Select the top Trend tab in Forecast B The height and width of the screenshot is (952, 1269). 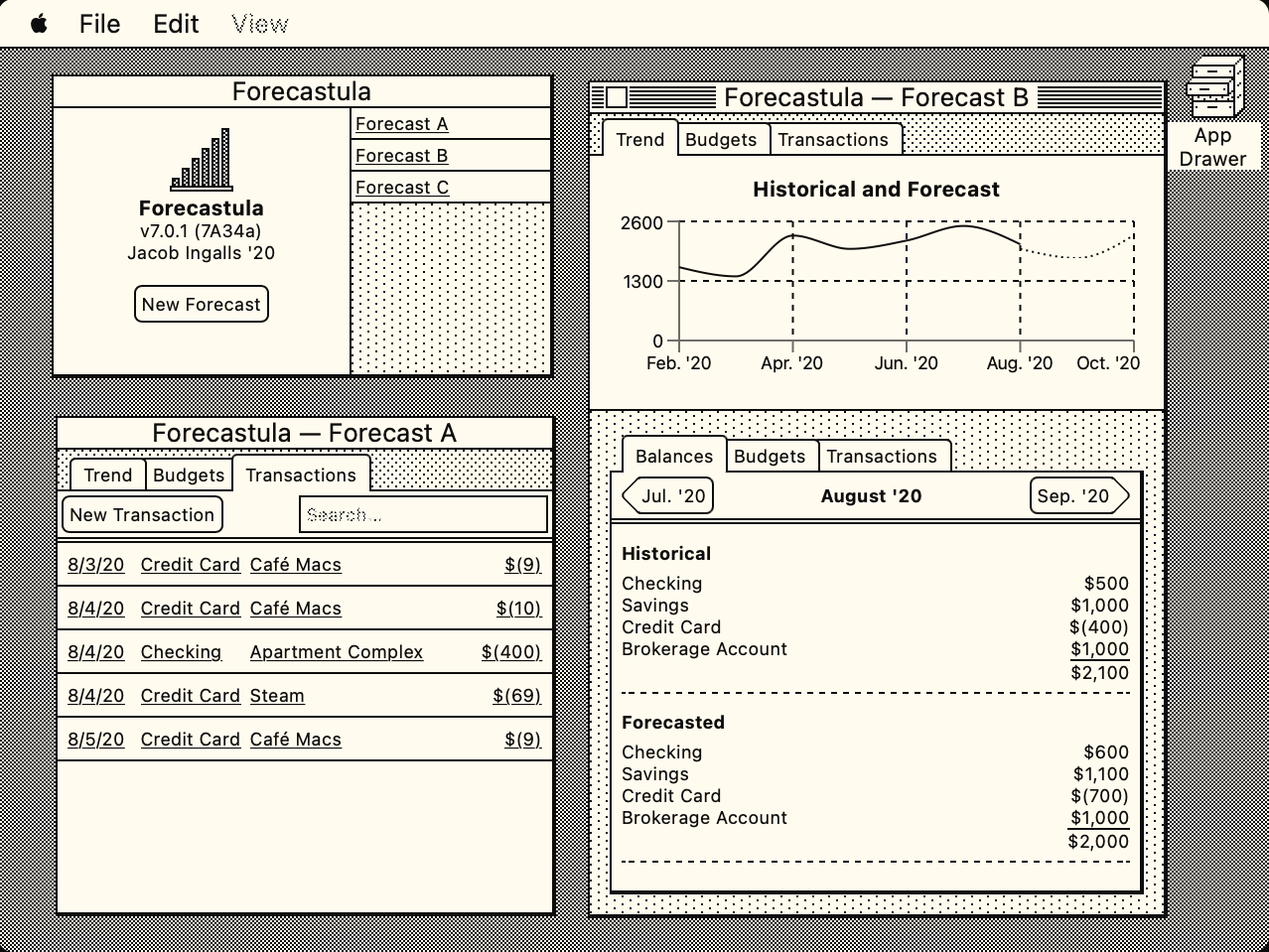[x=640, y=140]
